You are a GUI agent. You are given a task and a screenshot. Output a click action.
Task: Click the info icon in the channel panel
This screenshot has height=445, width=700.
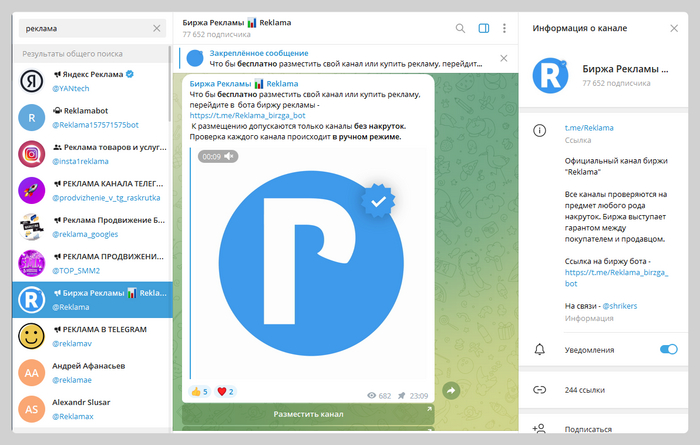539,130
